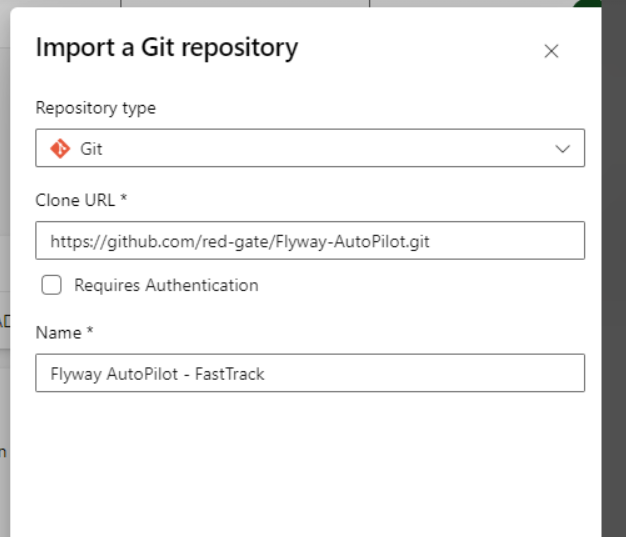626x537 pixels.
Task: Expand the Repository type chevron arrow
Action: point(563,148)
